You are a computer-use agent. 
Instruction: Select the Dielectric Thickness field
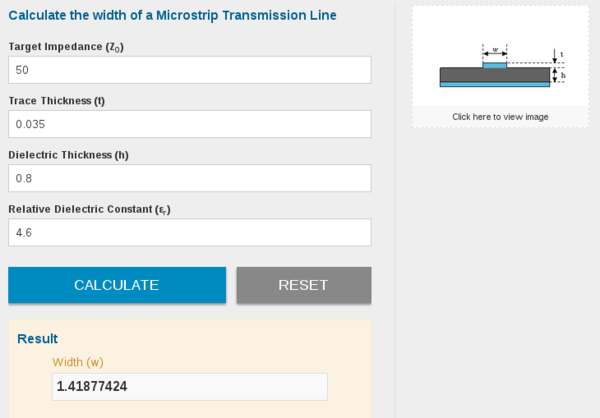[189, 178]
